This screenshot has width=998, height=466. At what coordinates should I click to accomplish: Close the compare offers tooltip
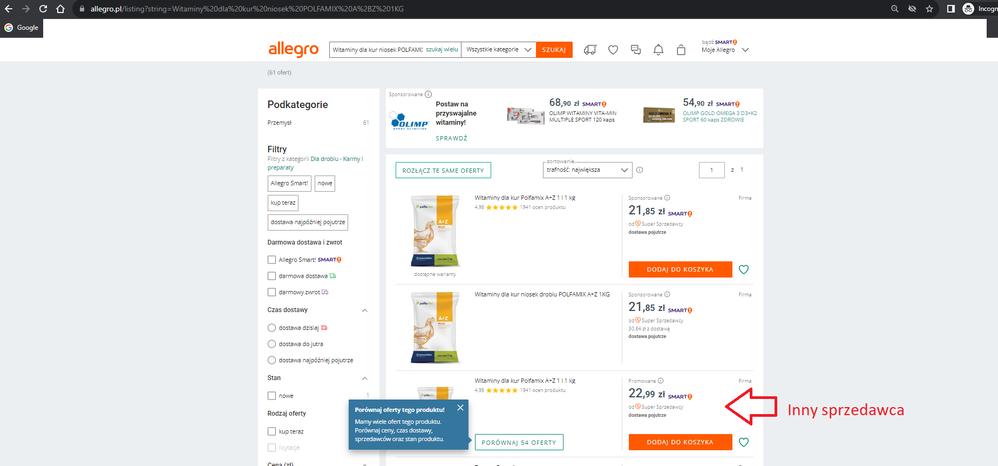(x=460, y=408)
